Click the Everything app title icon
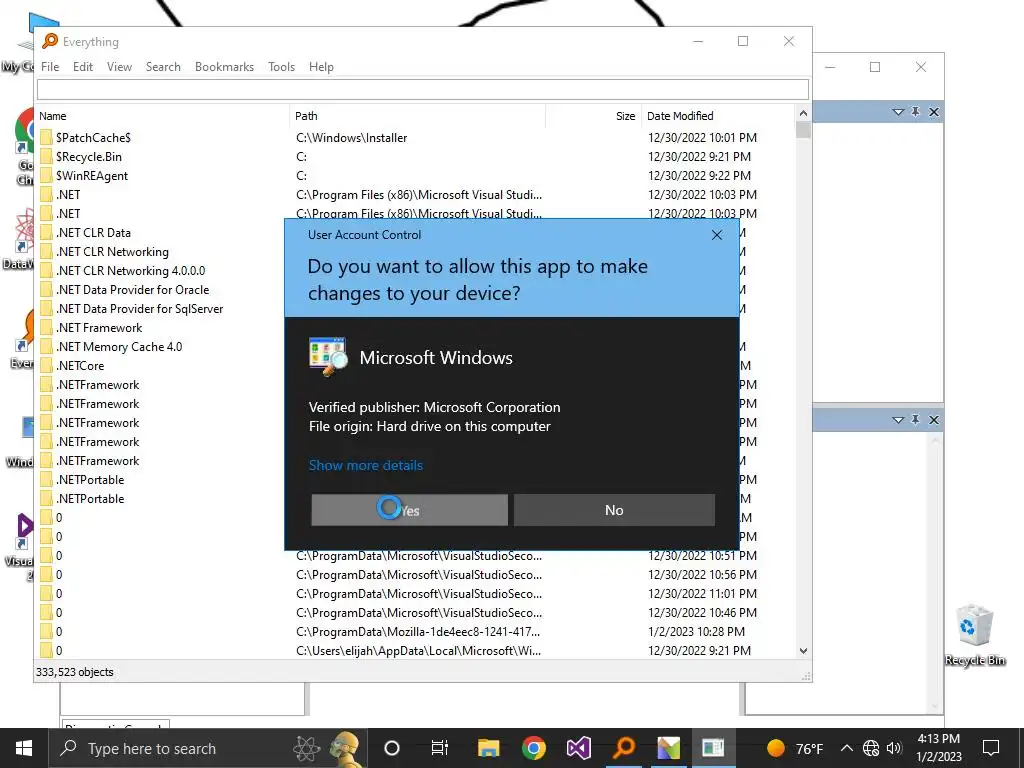Image resolution: width=1024 pixels, height=768 pixels. [50, 41]
